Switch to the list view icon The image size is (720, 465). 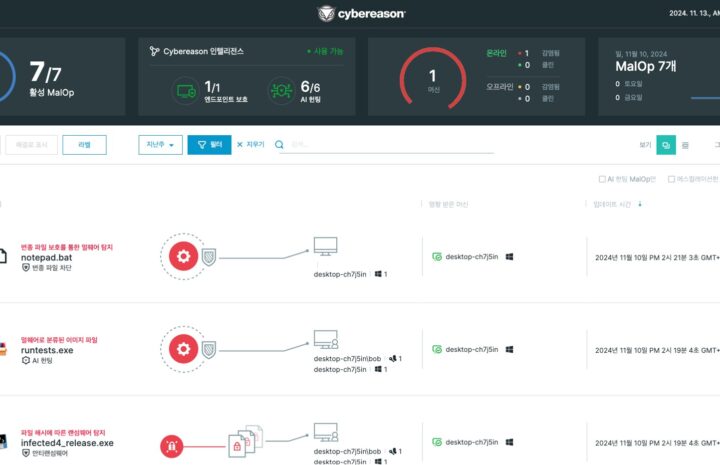click(x=685, y=145)
